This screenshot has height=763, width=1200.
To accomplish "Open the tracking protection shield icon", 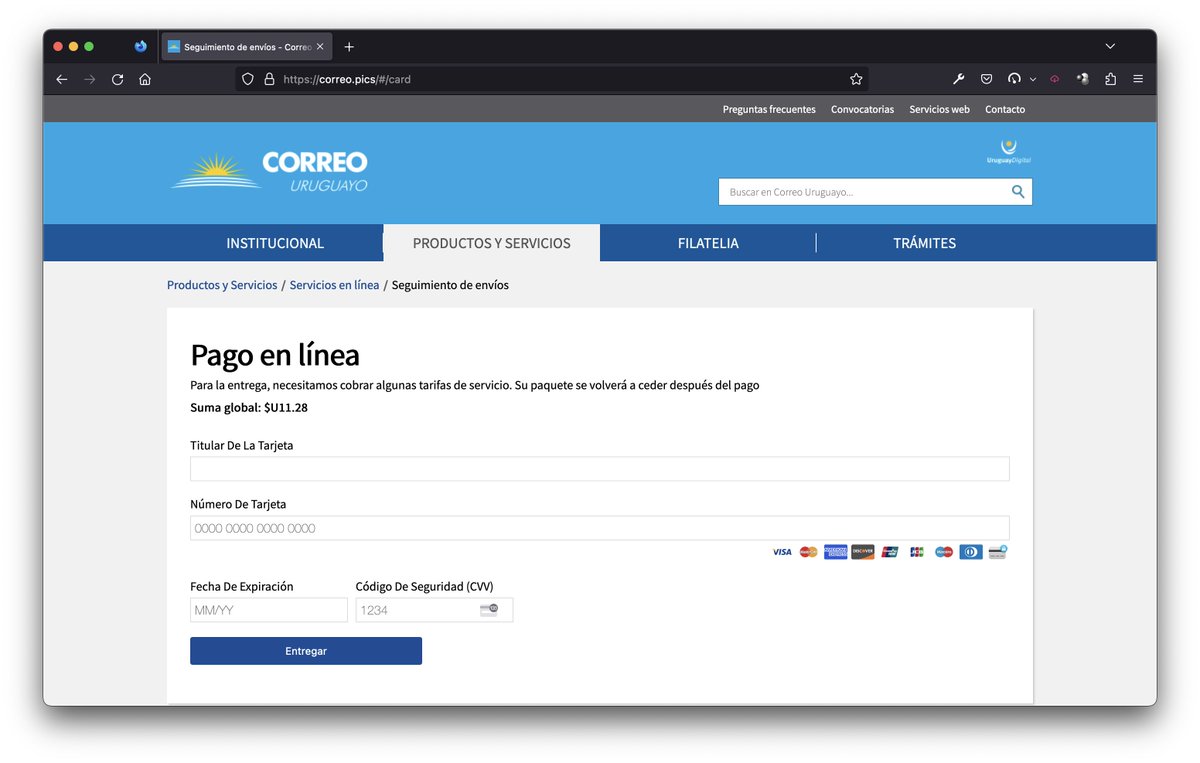I will point(248,79).
